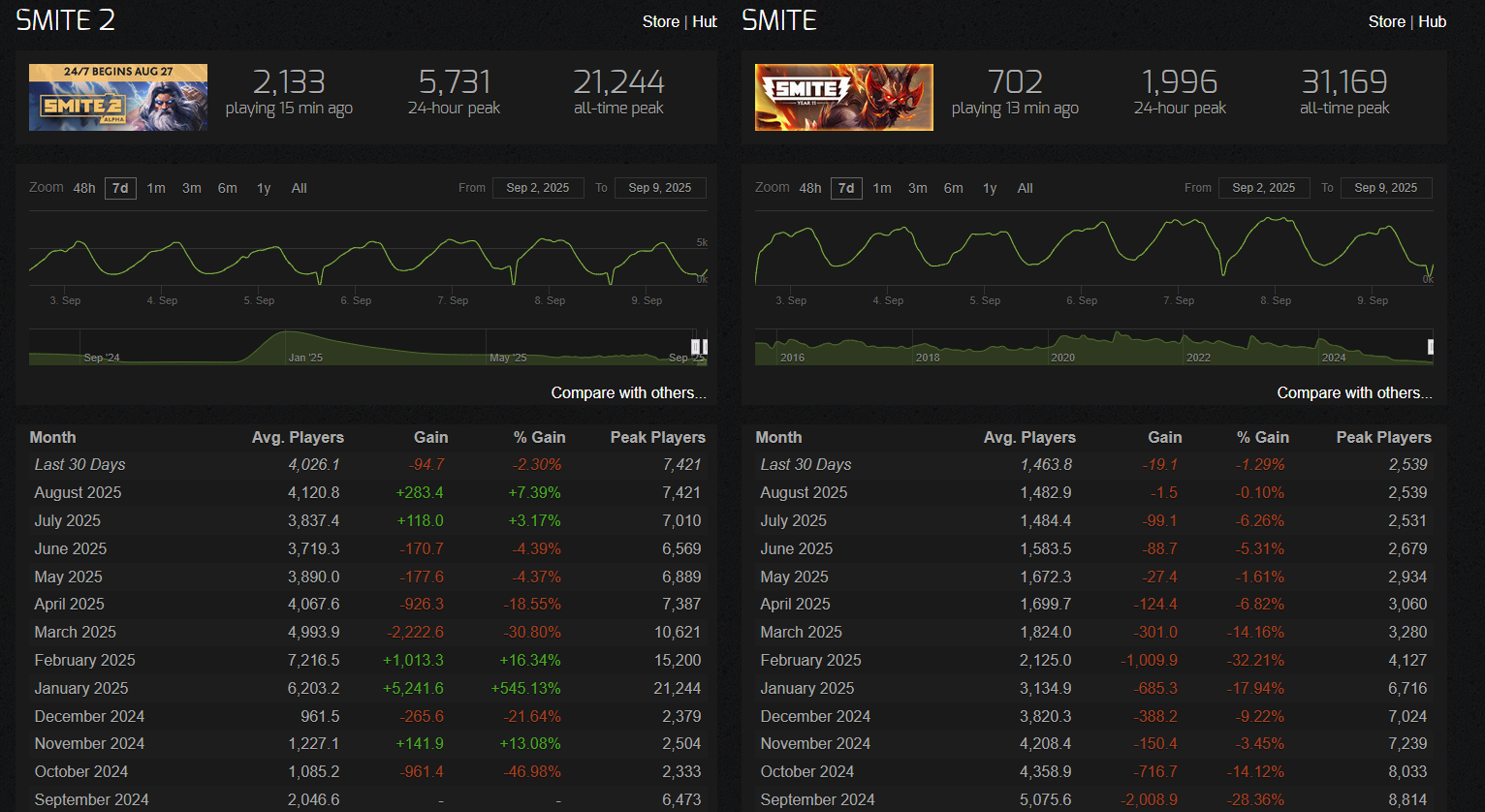Select 1y zoom on SMITE chart
This screenshot has height=812, width=1485.
[x=990, y=188]
